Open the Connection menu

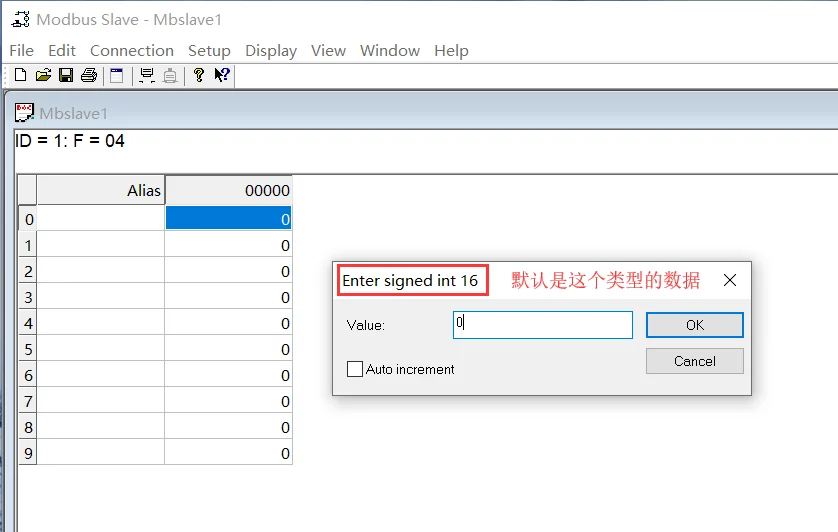pos(131,50)
